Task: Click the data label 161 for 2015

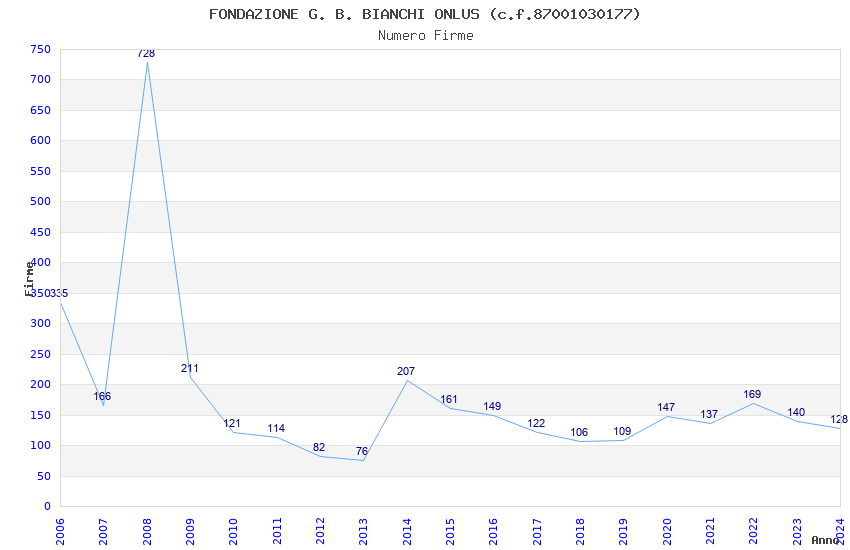Action: [449, 399]
